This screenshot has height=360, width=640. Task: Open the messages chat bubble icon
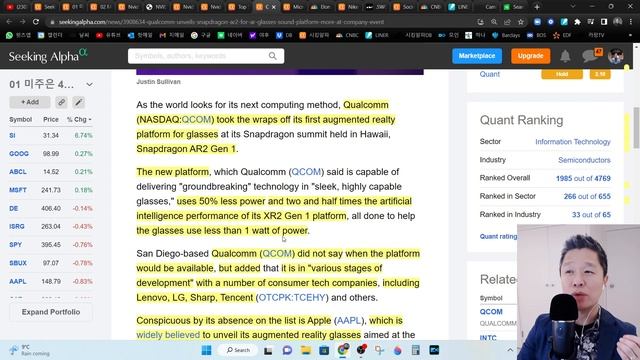click(x=591, y=55)
